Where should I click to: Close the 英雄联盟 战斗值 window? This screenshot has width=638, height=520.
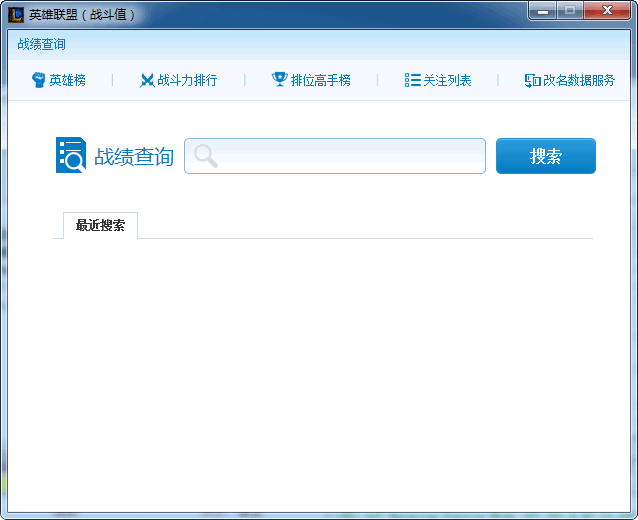pyautogui.click(x=608, y=11)
